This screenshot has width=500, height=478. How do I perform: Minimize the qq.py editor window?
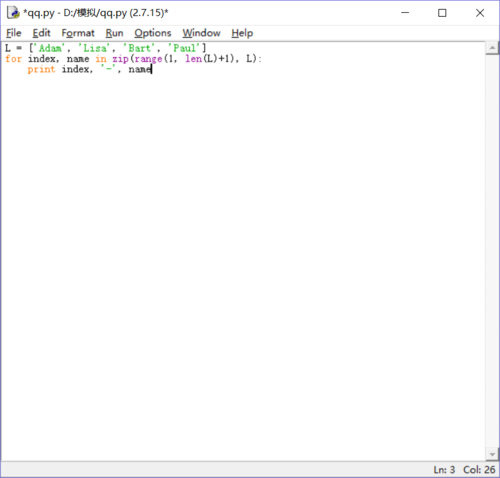(405, 13)
